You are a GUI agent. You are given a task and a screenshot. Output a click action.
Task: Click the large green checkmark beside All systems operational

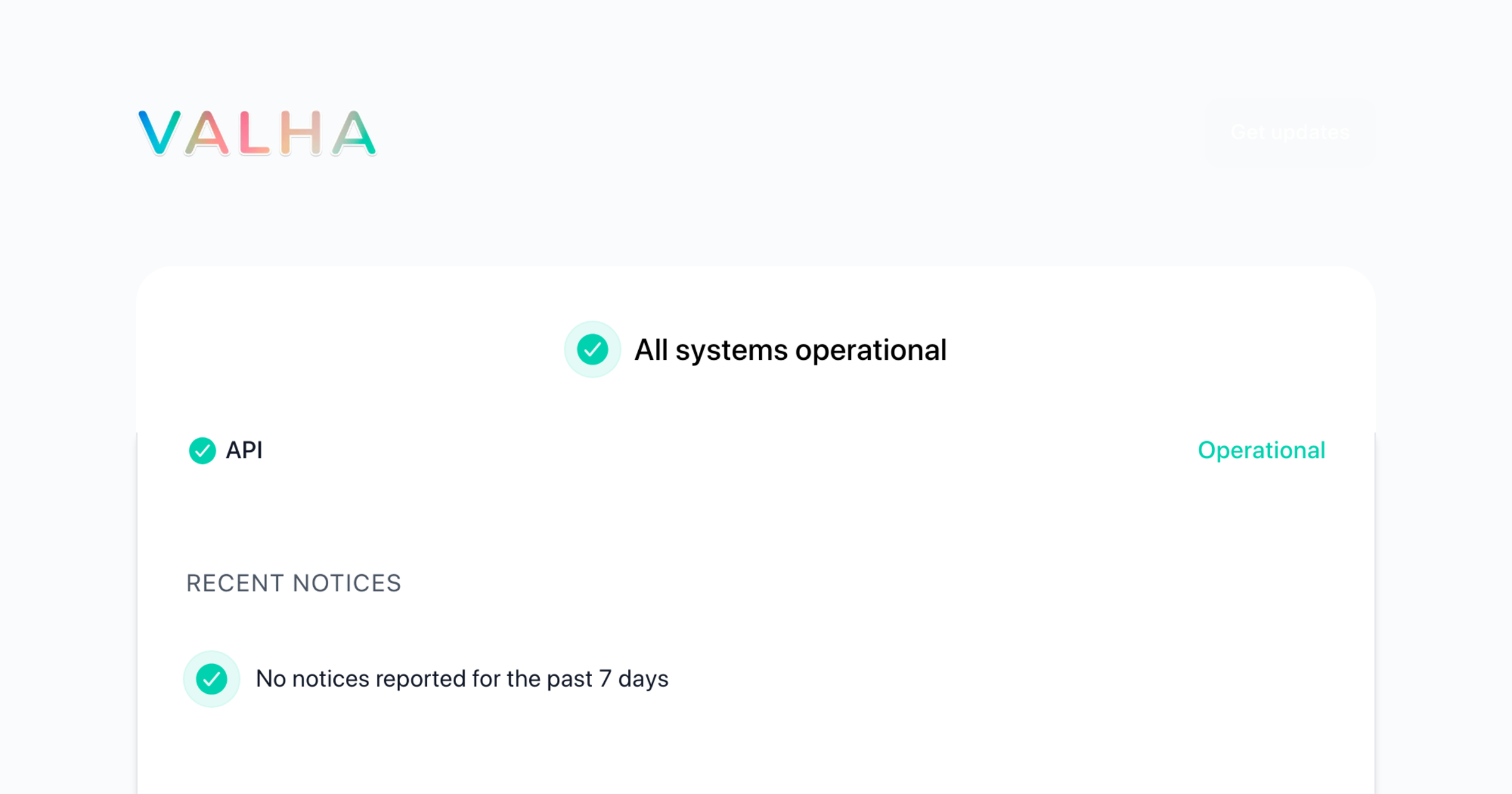pyautogui.click(x=592, y=350)
